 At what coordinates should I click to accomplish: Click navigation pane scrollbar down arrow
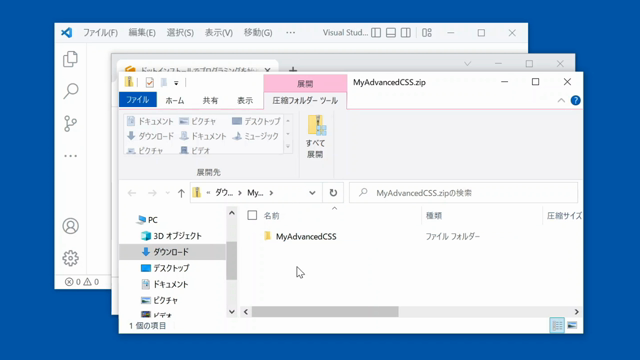(x=232, y=312)
